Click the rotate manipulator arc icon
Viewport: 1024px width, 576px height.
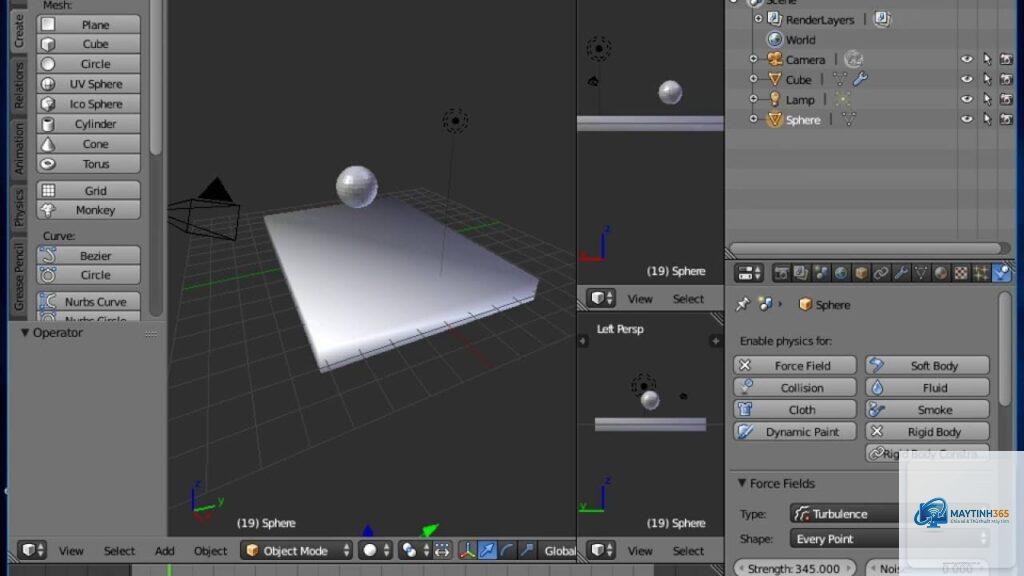pos(507,551)
